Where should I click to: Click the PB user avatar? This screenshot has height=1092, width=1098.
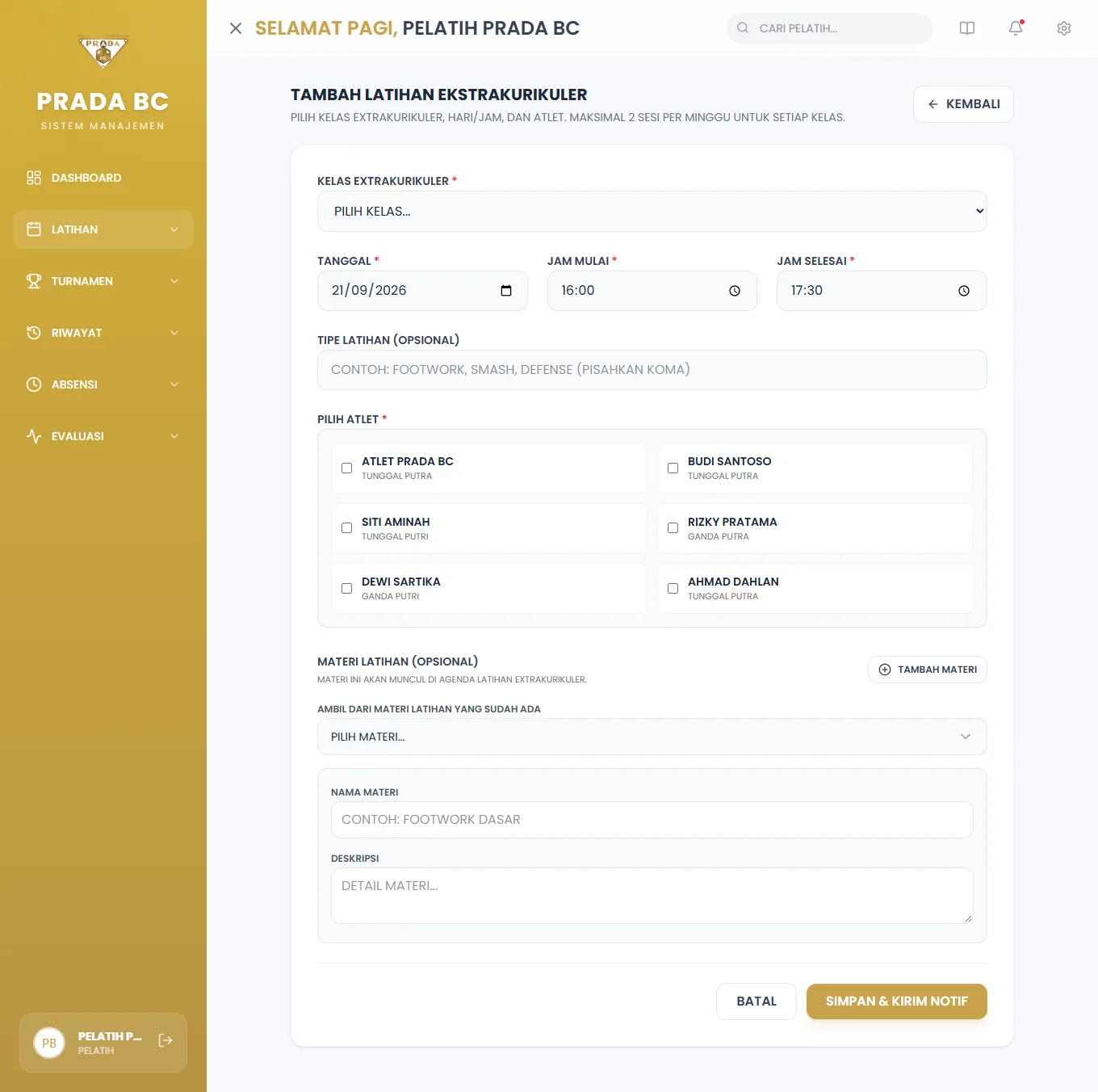pos(49,1043)
